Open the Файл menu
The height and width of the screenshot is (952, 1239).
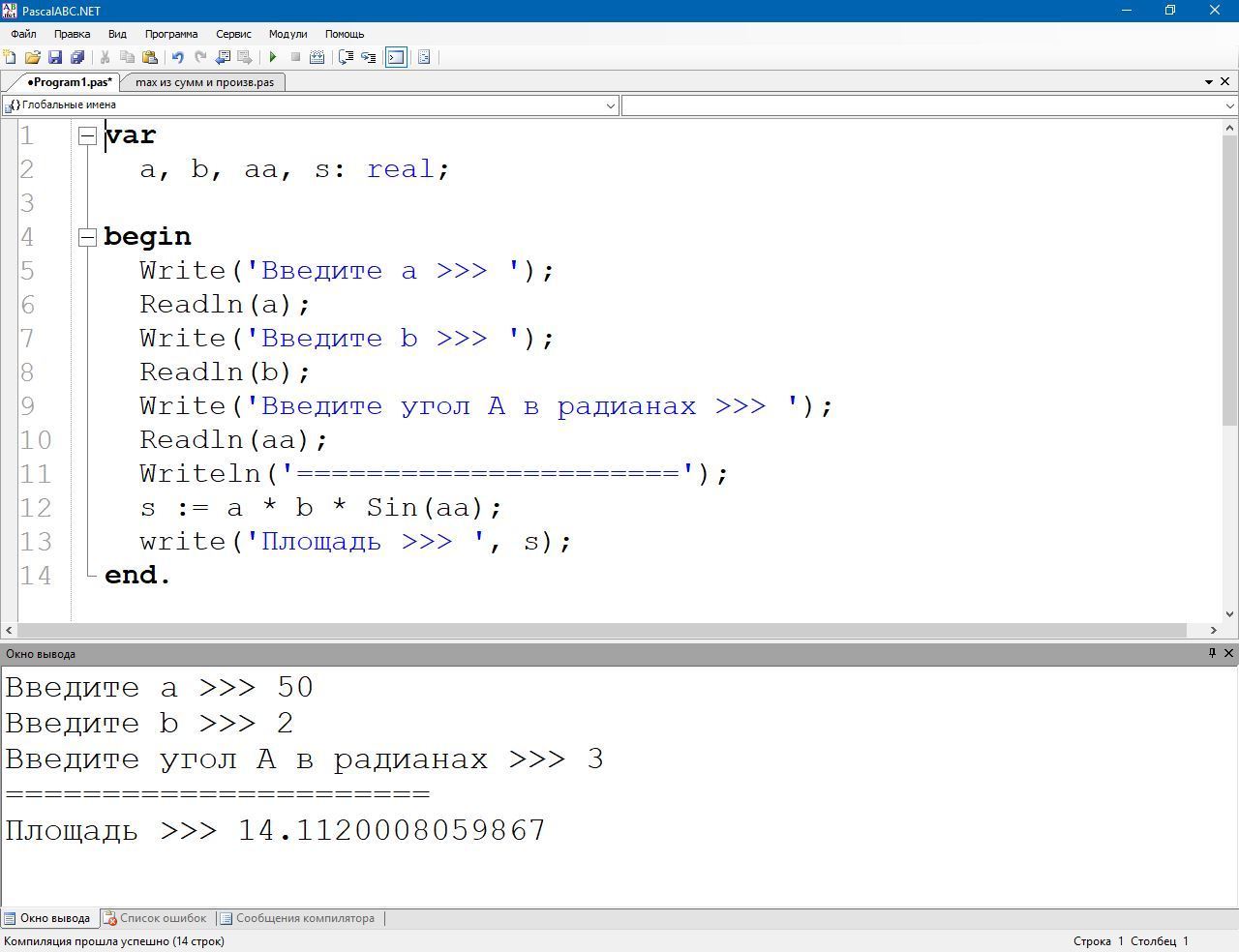[x=23, y=34]
